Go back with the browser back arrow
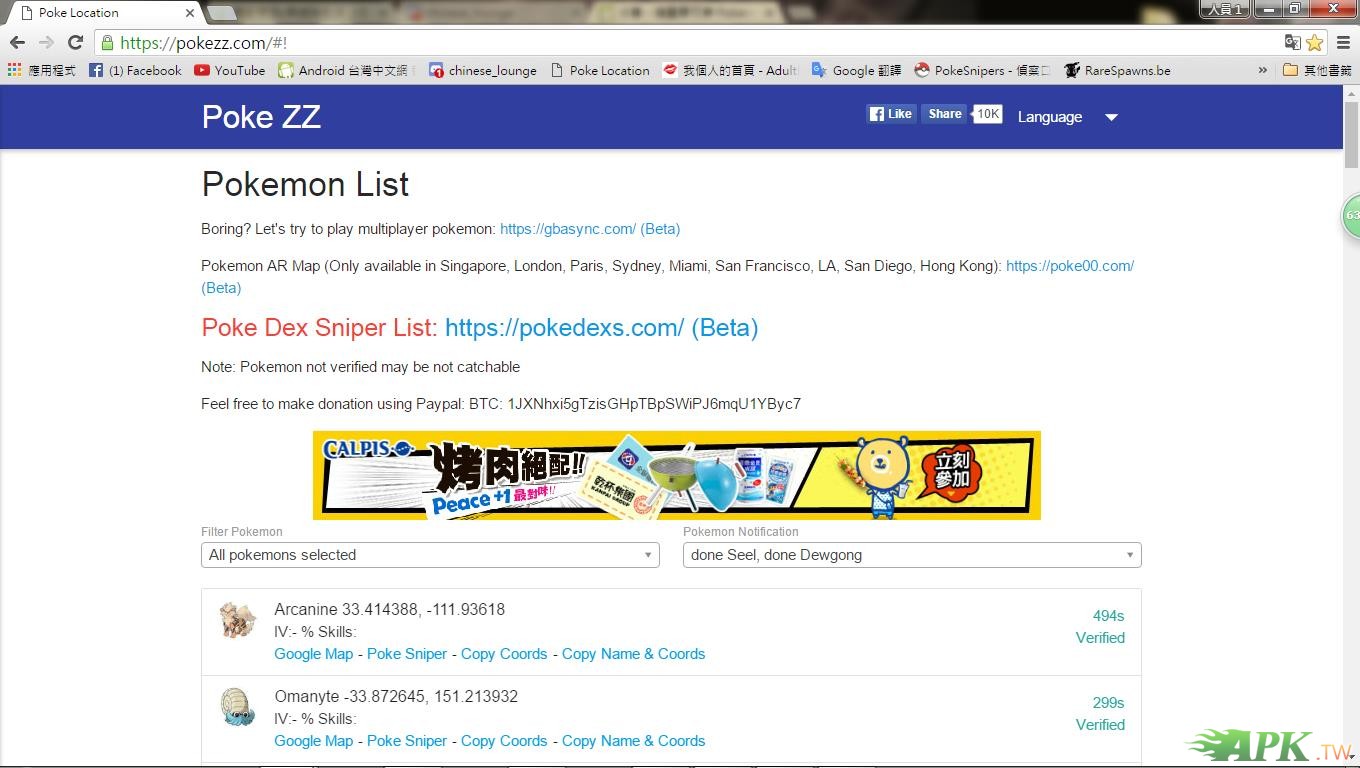The width and height of the screenshot is (1360, 768). pyautogui.click(x=17, y=42)
